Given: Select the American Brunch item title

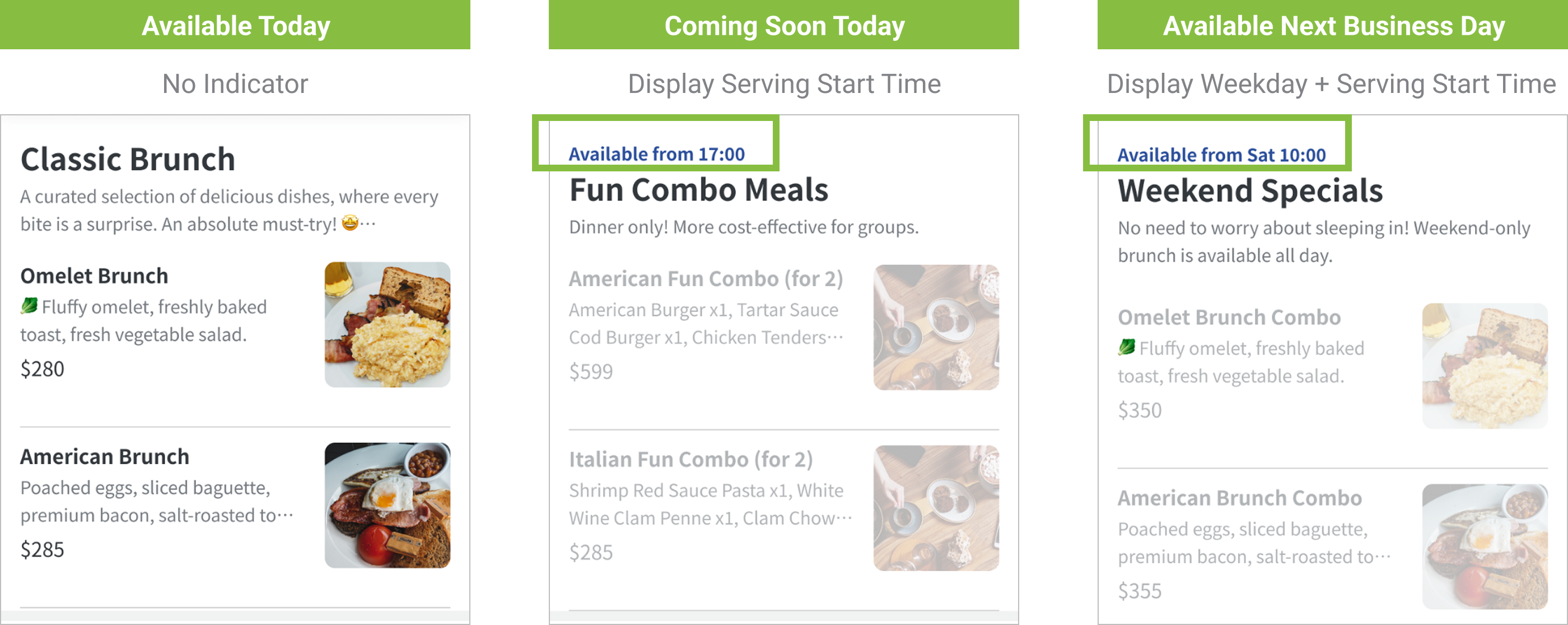Looking at the screenshot, I should pos(105,456).
